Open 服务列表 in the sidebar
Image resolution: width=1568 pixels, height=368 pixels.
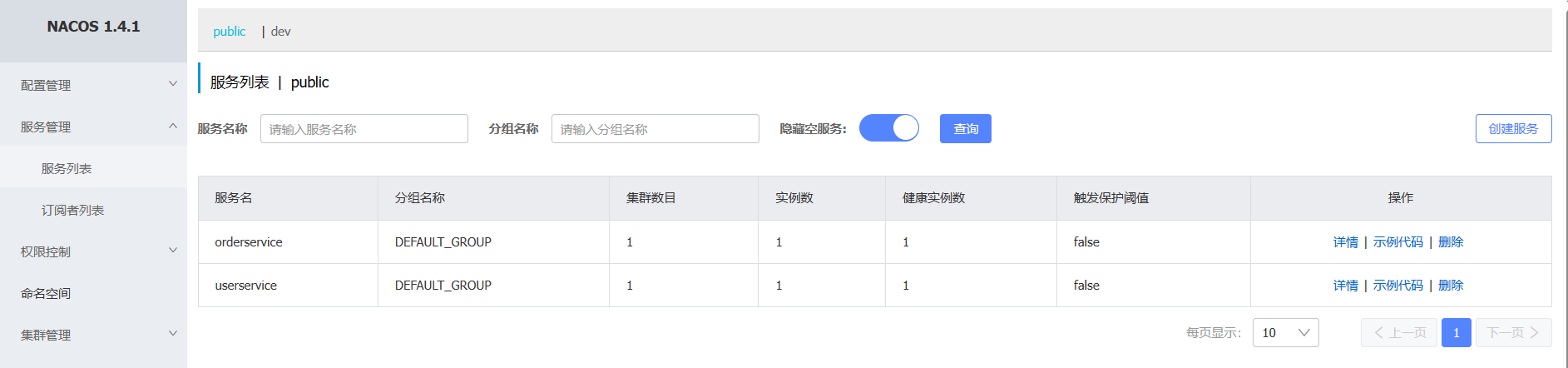(67, 168)
